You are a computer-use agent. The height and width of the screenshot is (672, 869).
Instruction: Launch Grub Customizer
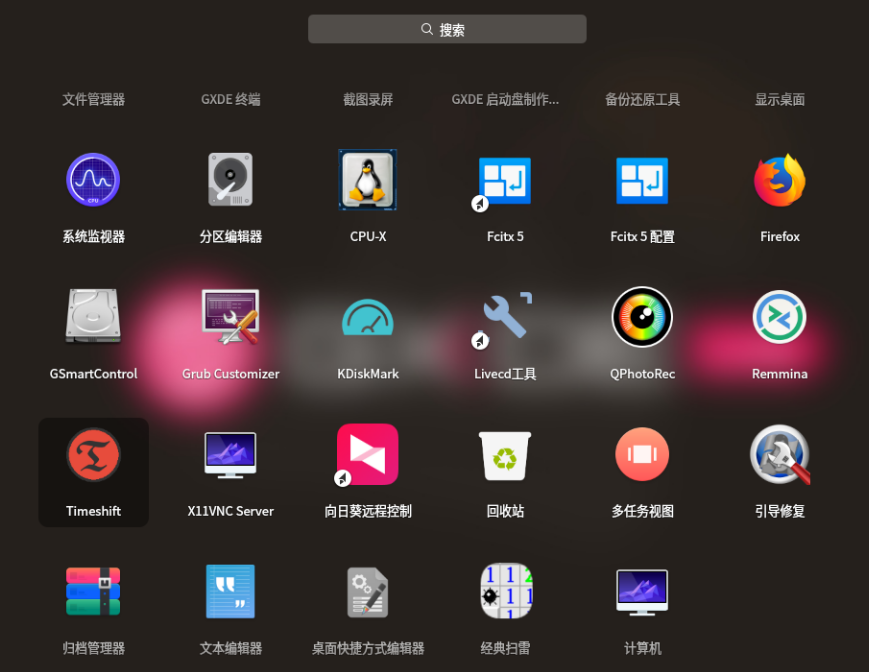tap(231, 317)
